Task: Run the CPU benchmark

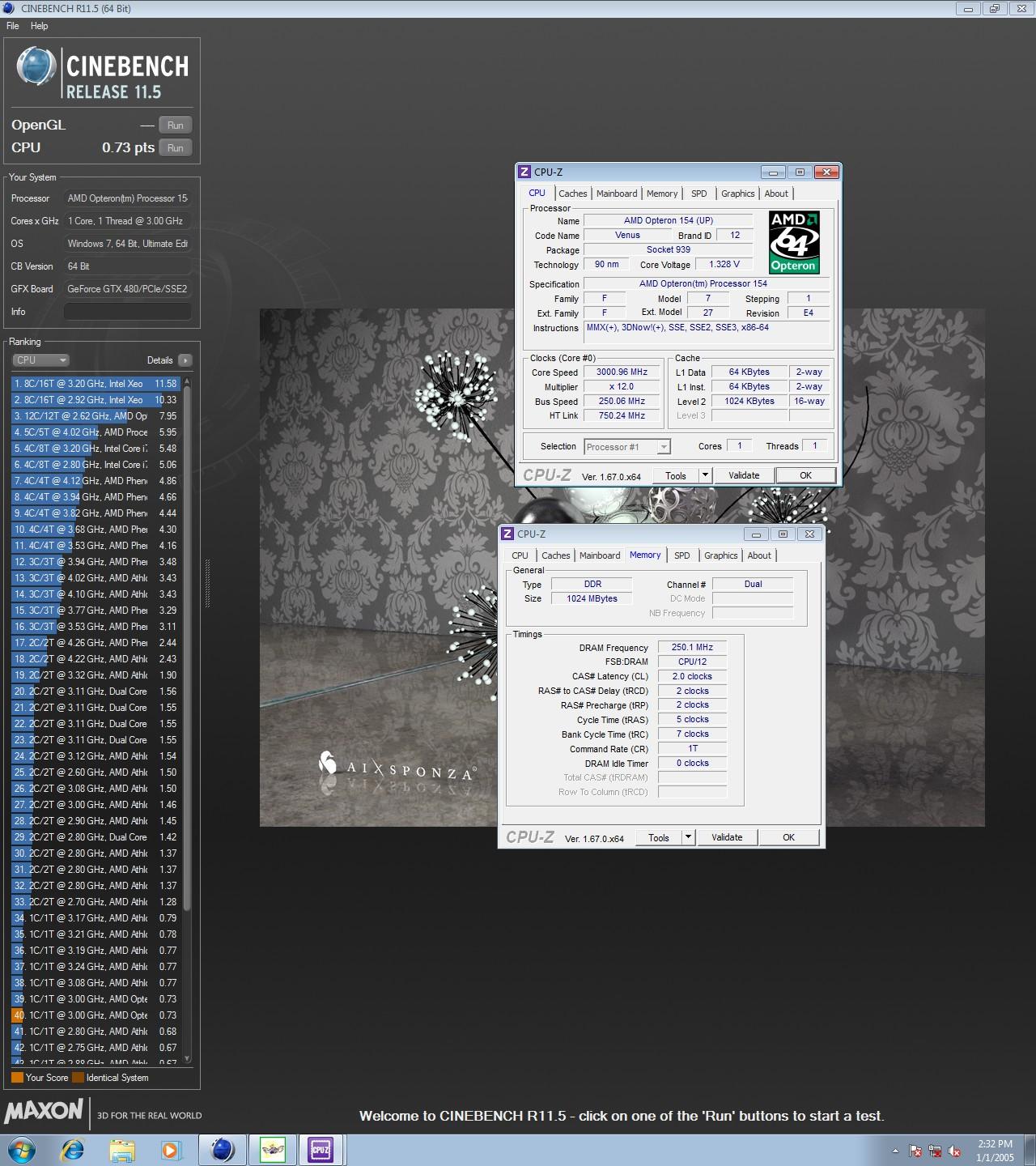Action: (x=176, y=148)
